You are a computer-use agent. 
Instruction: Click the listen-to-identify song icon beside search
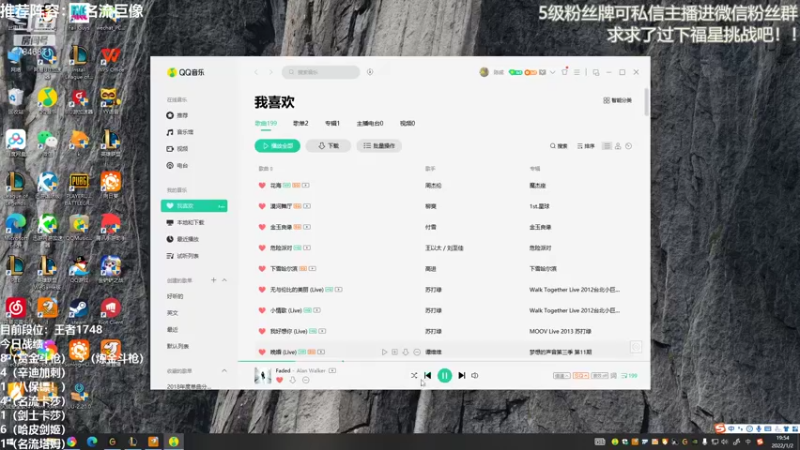(370, 72)
